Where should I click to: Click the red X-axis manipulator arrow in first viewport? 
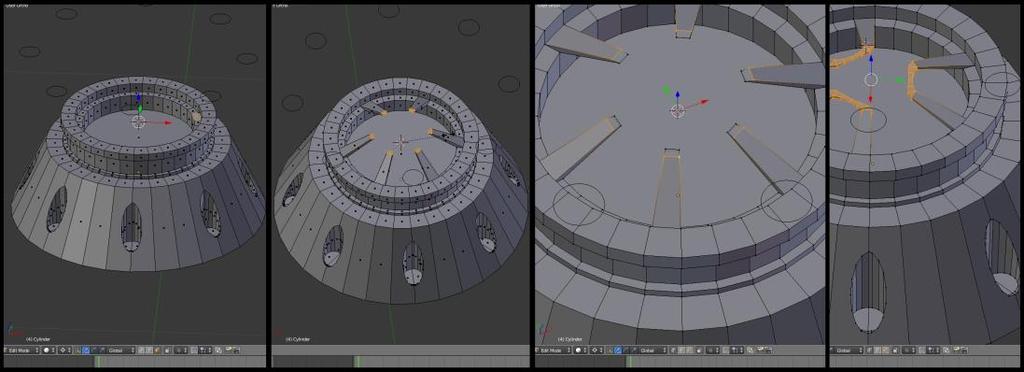(167, 122)
